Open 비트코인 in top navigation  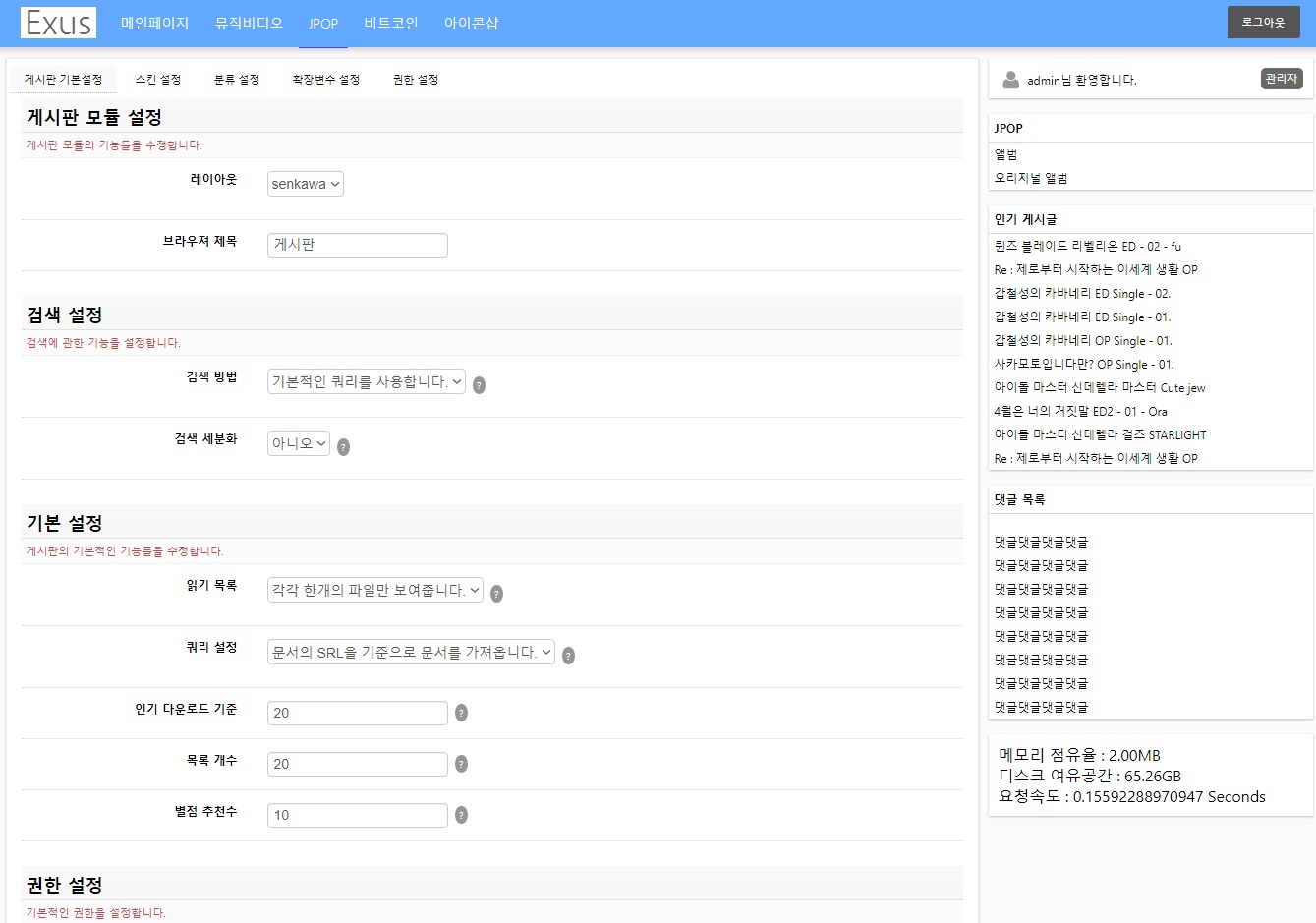[391, 23]
